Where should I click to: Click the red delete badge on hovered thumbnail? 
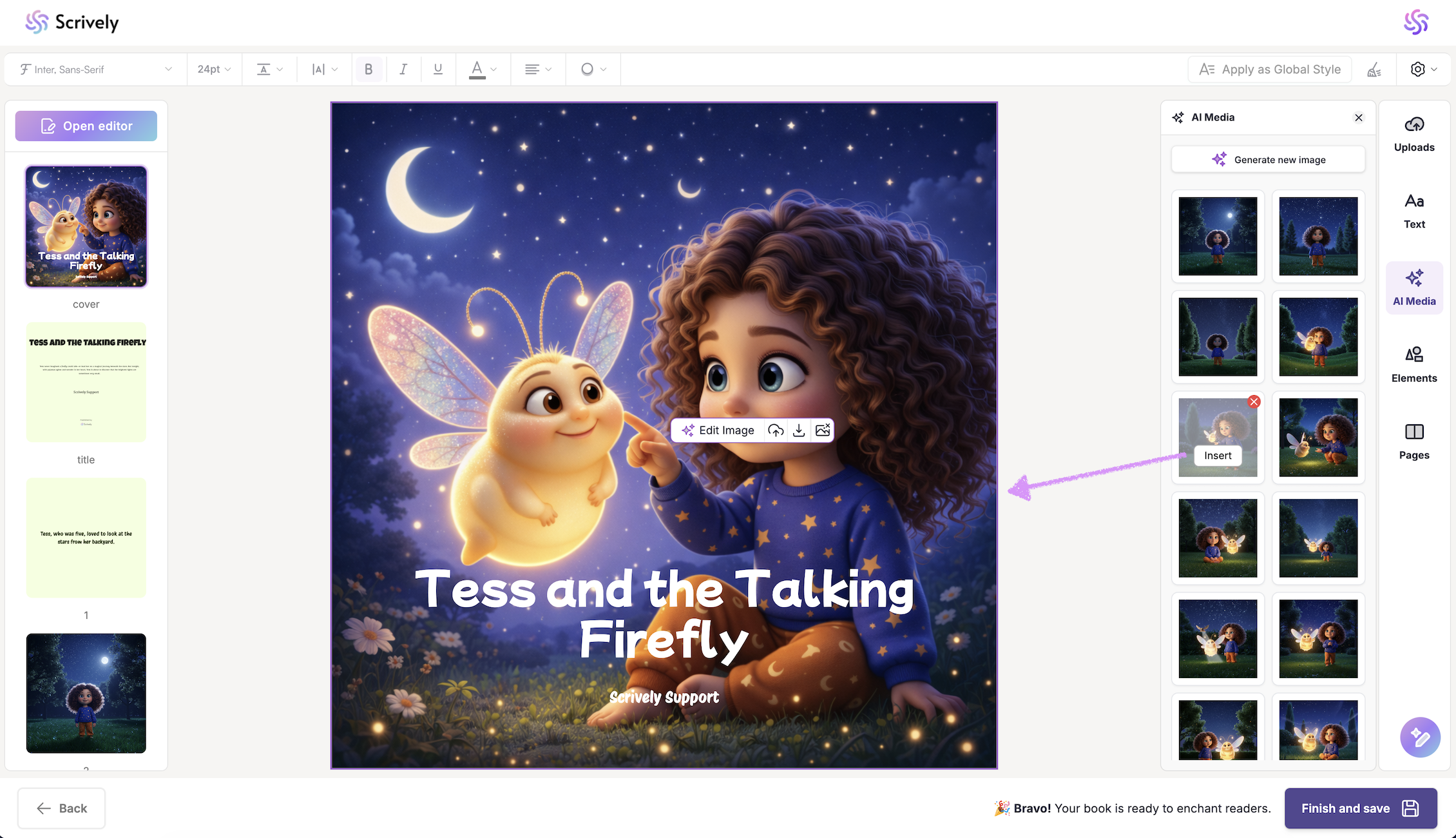tap(1254, 402)
